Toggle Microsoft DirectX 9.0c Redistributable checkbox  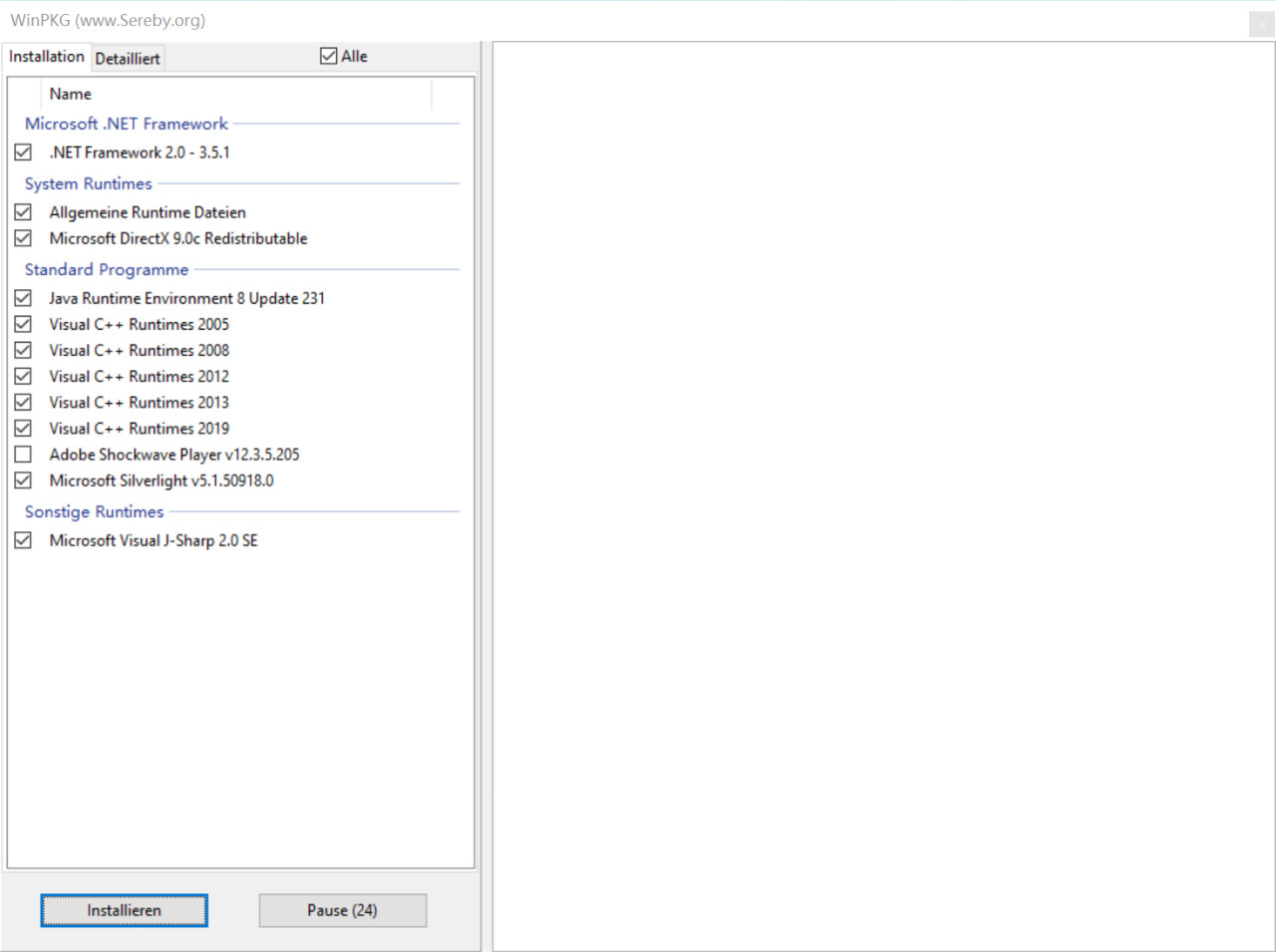pyautogui.click(x=23, y=238)
